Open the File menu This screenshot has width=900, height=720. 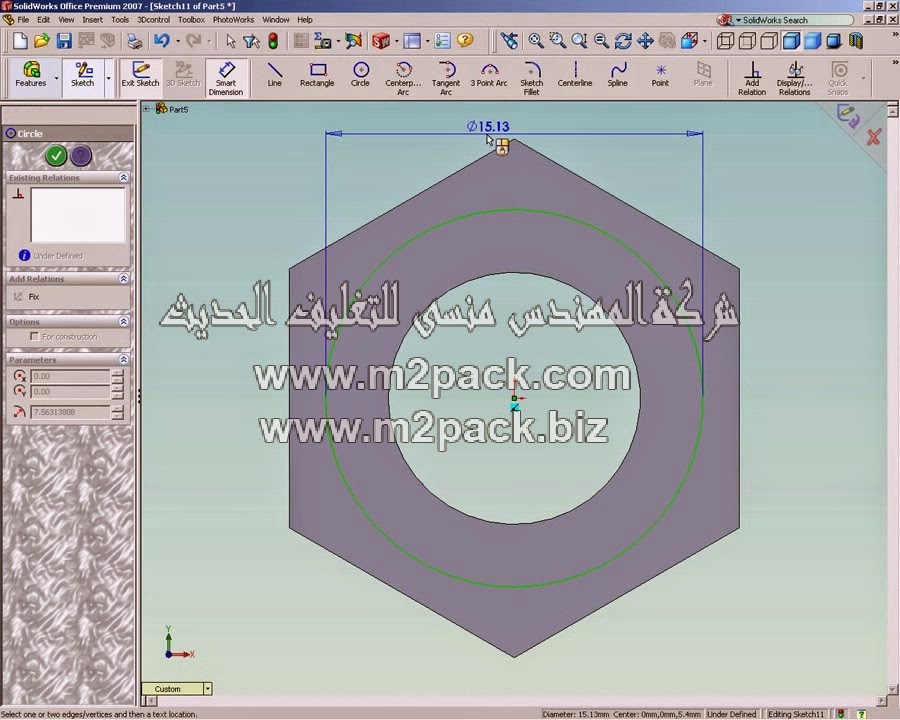point(23,20)
